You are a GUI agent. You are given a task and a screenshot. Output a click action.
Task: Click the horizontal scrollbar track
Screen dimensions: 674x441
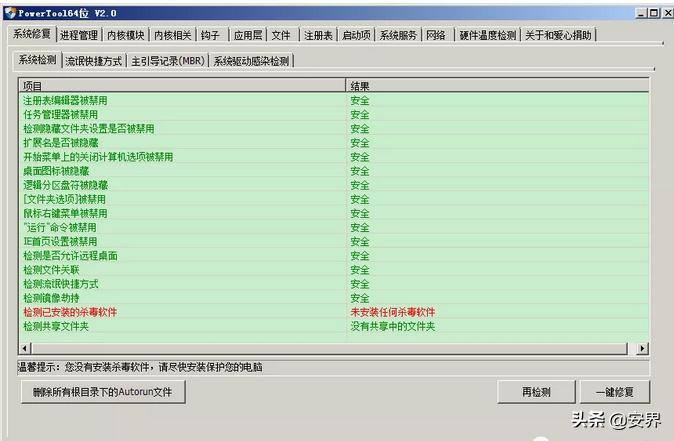tap(330, 348)
